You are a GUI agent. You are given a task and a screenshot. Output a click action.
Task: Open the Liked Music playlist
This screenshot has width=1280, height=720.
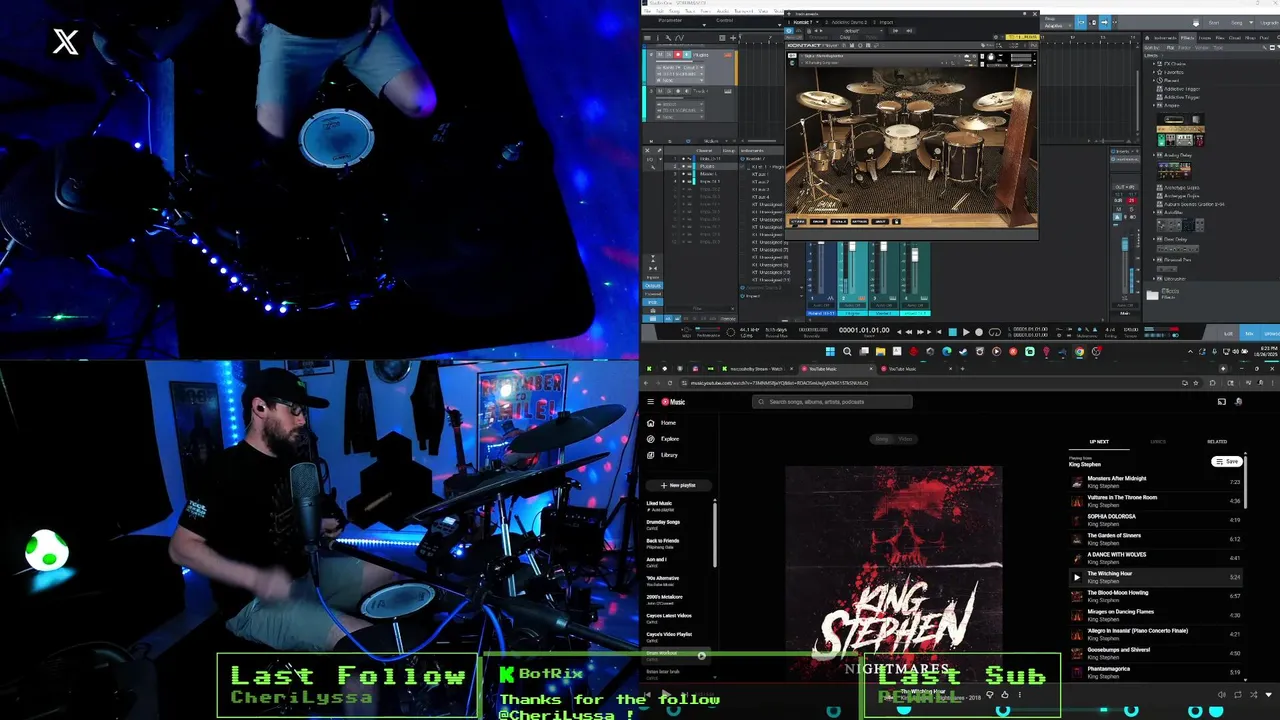[660, 506]
